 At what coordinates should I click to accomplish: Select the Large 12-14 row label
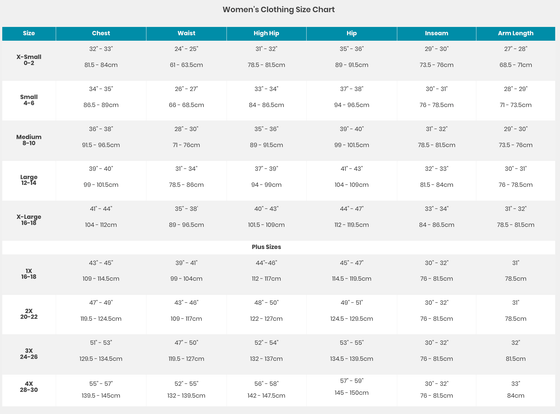coord(29,180)
